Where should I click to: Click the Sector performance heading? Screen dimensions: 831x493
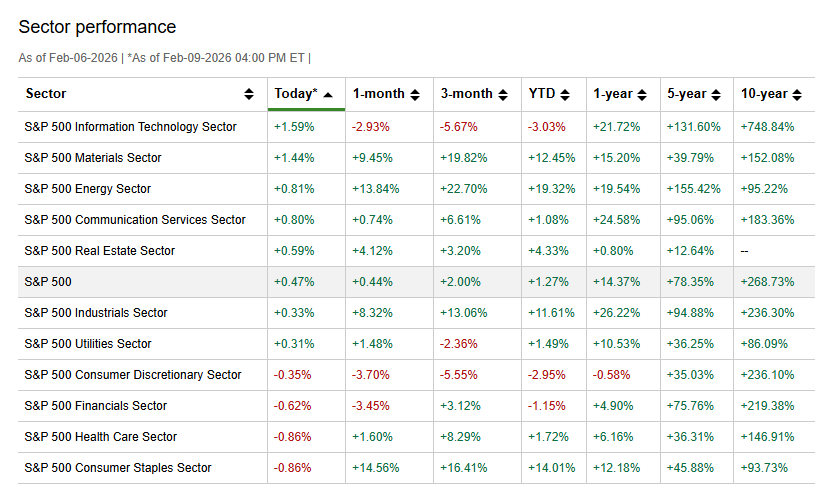coord(97,27)
